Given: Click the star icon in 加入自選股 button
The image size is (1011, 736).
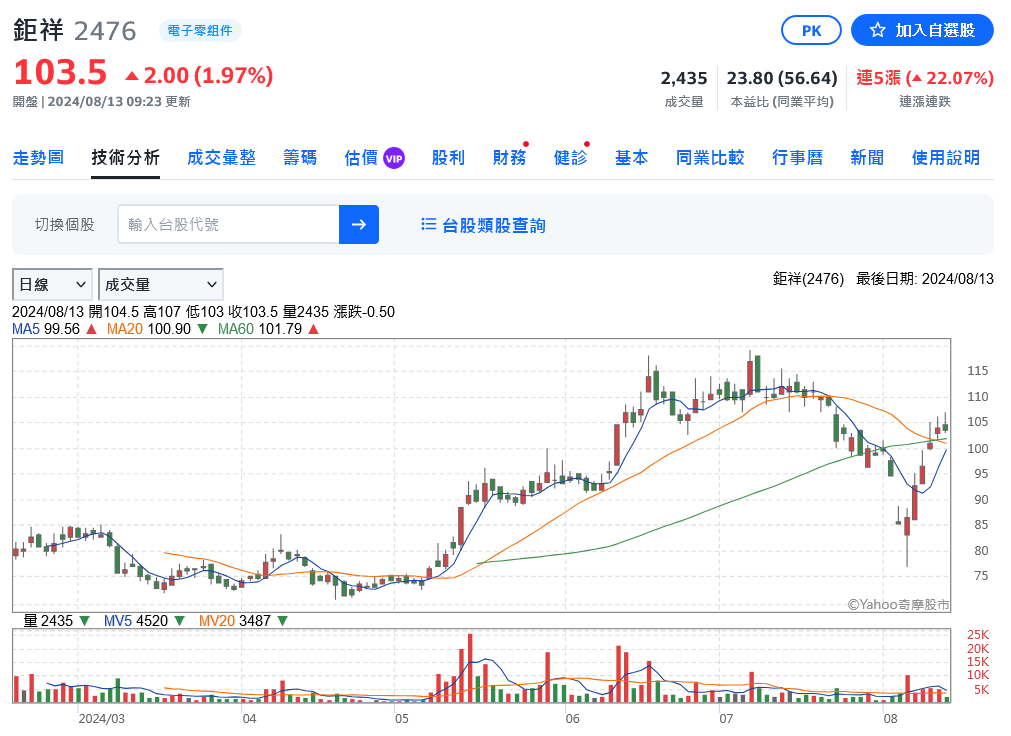Looking at the screenshot, I should click(x=877, y=30).
